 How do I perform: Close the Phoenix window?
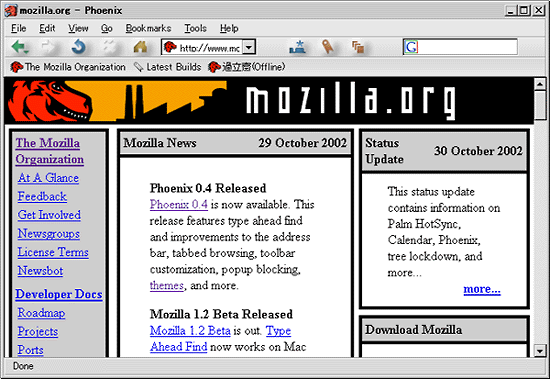[539, 11]
